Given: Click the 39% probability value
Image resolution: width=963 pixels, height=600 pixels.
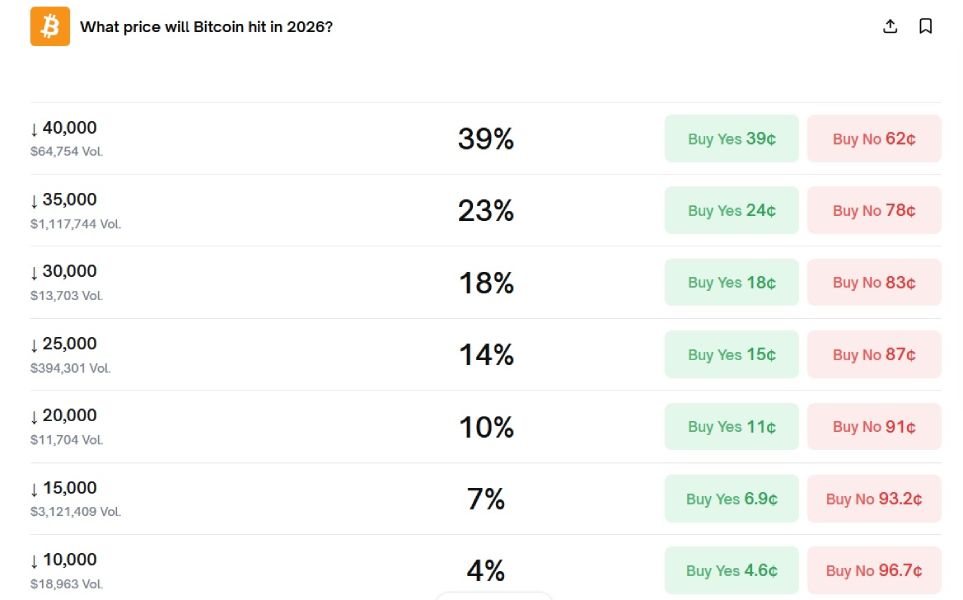Looking at the screenshot, I should pos(486,139).
